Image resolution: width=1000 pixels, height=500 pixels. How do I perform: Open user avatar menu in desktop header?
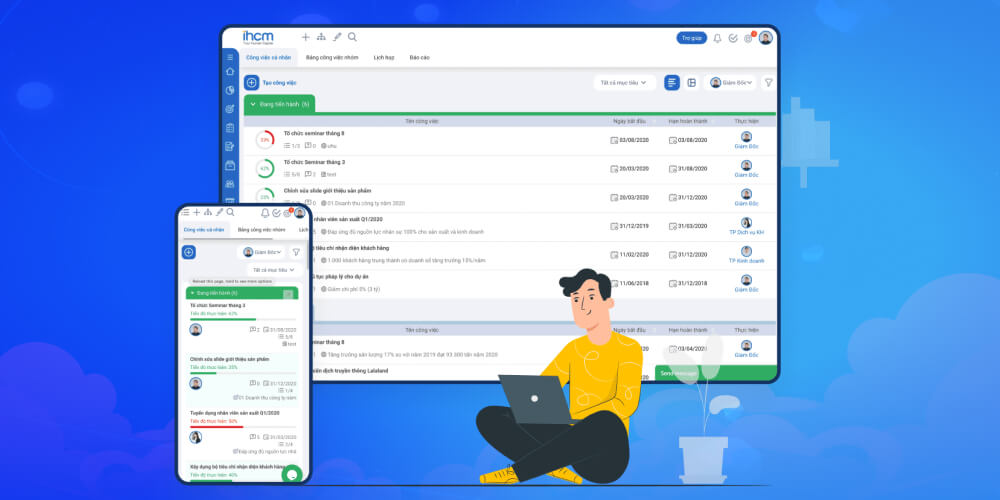pos(765,38)
